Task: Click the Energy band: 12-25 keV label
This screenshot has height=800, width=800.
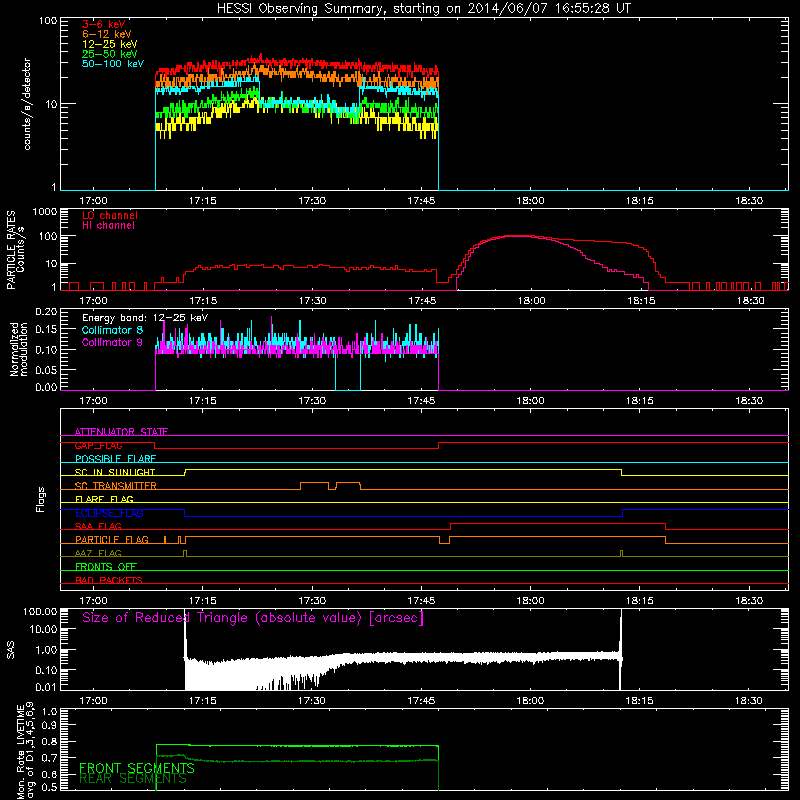Action: click(x=145, y=318)
